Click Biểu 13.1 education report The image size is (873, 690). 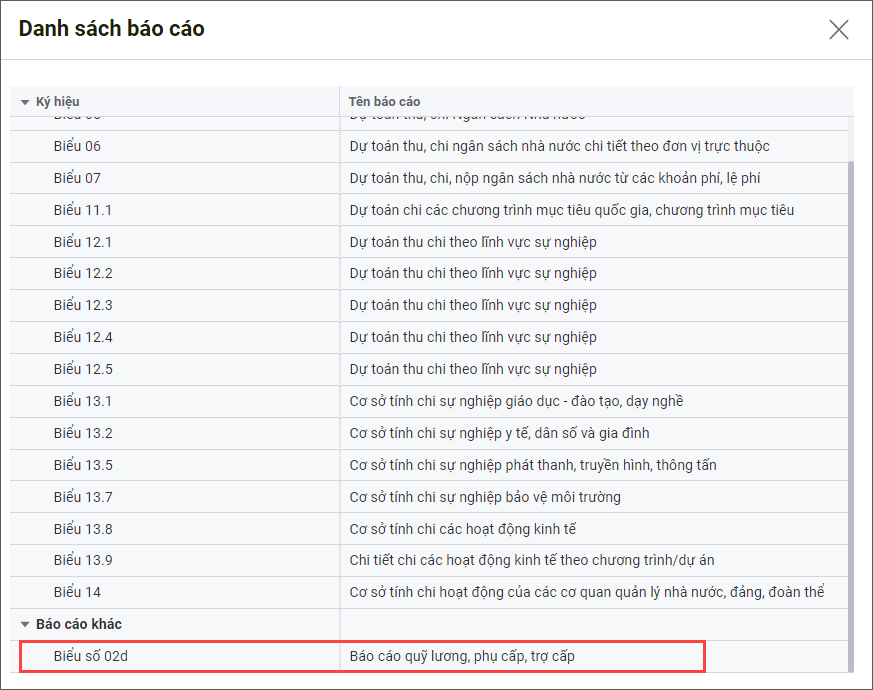(x=83, y=401)
